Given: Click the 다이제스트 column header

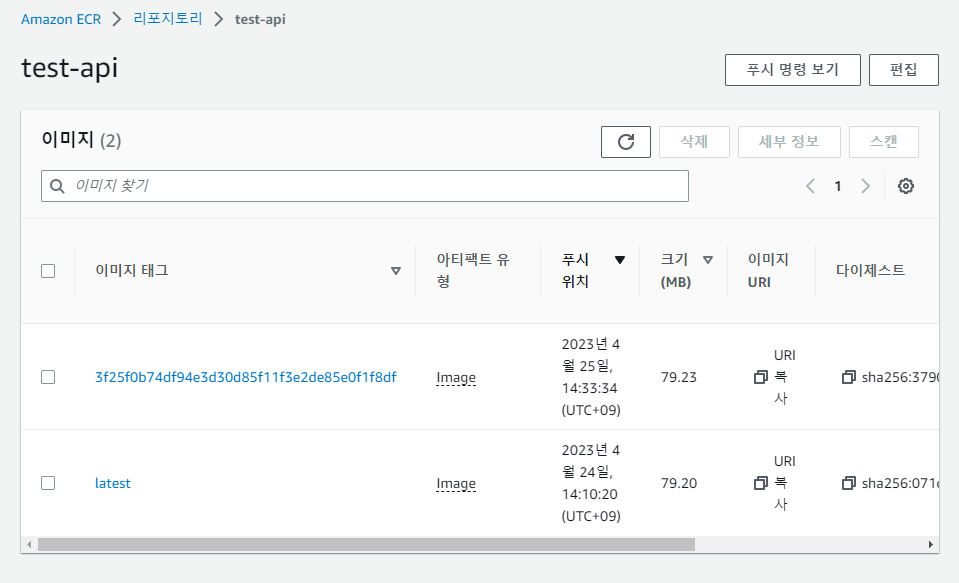Looking at the screenshot, I should (x=870, y=270).
